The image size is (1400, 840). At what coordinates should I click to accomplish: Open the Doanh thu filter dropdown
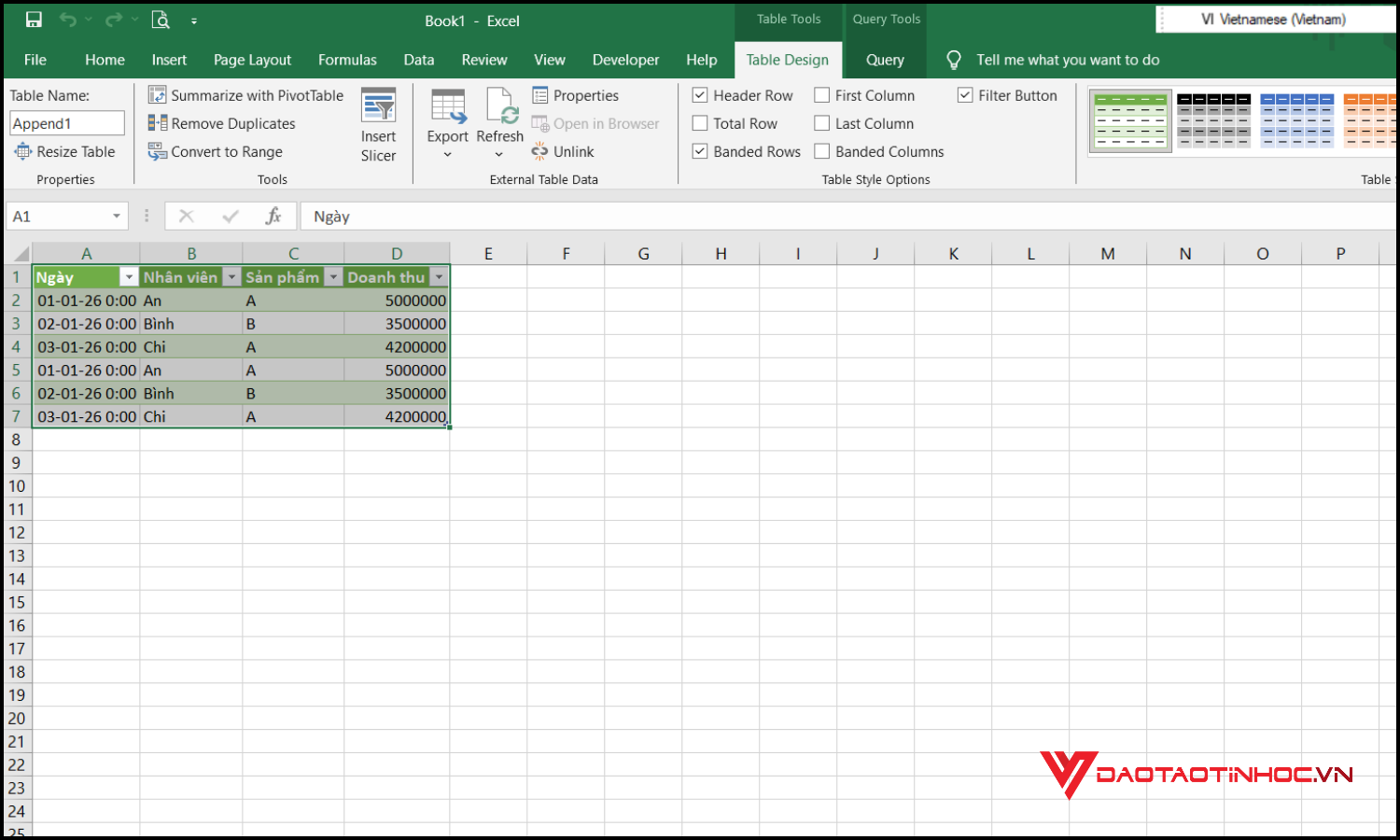point(439,276)
